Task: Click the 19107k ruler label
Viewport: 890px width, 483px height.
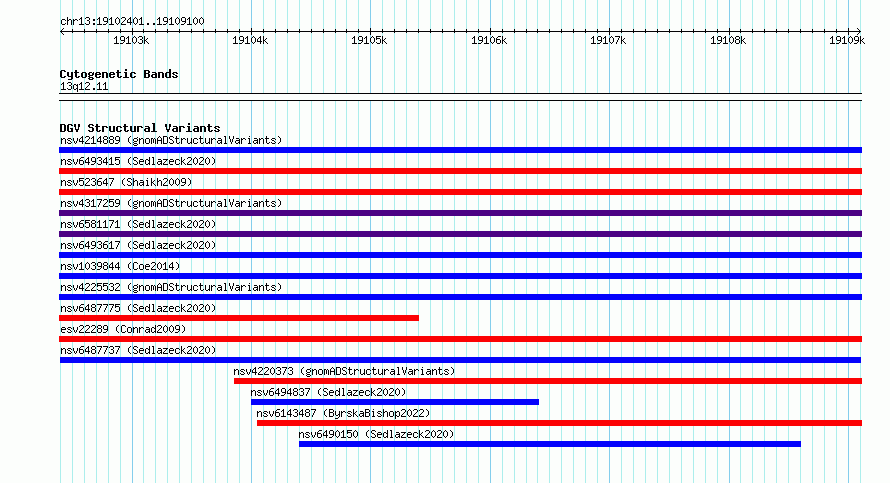Action: [608, 40]
